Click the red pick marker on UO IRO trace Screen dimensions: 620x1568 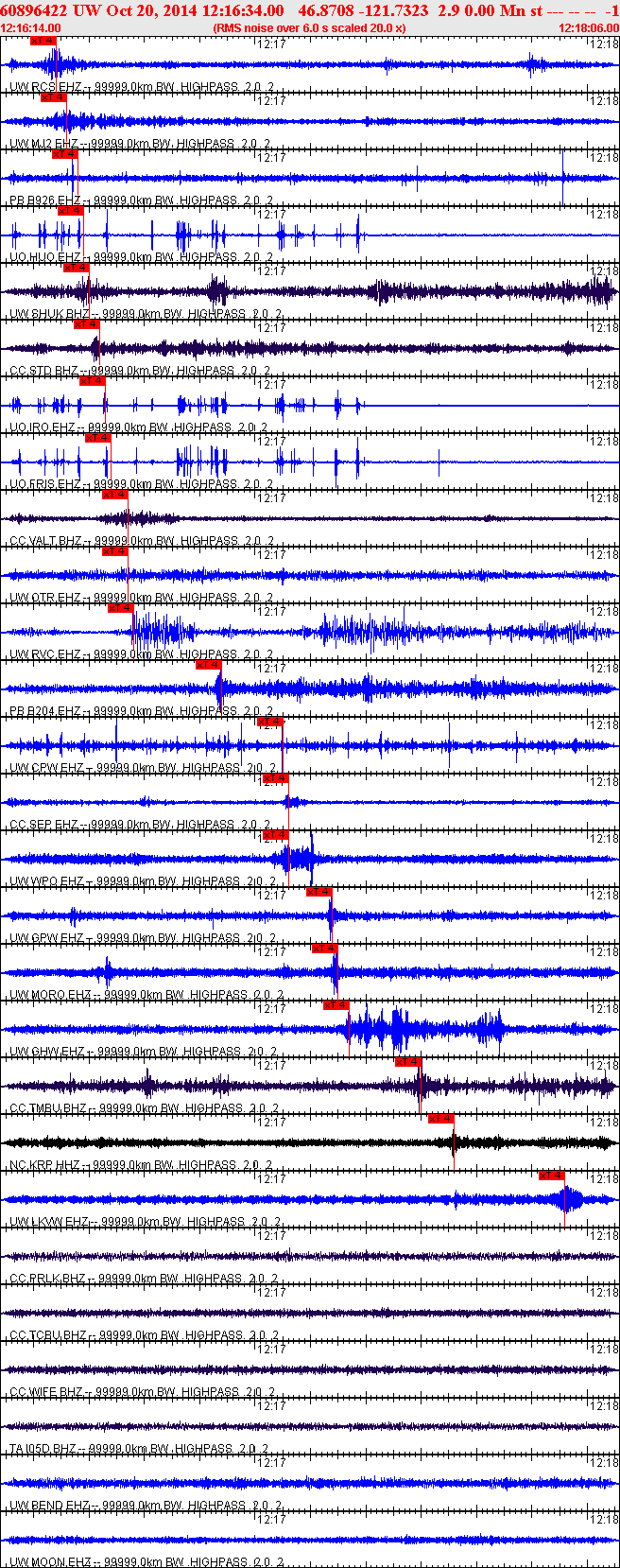click(92, 381)
